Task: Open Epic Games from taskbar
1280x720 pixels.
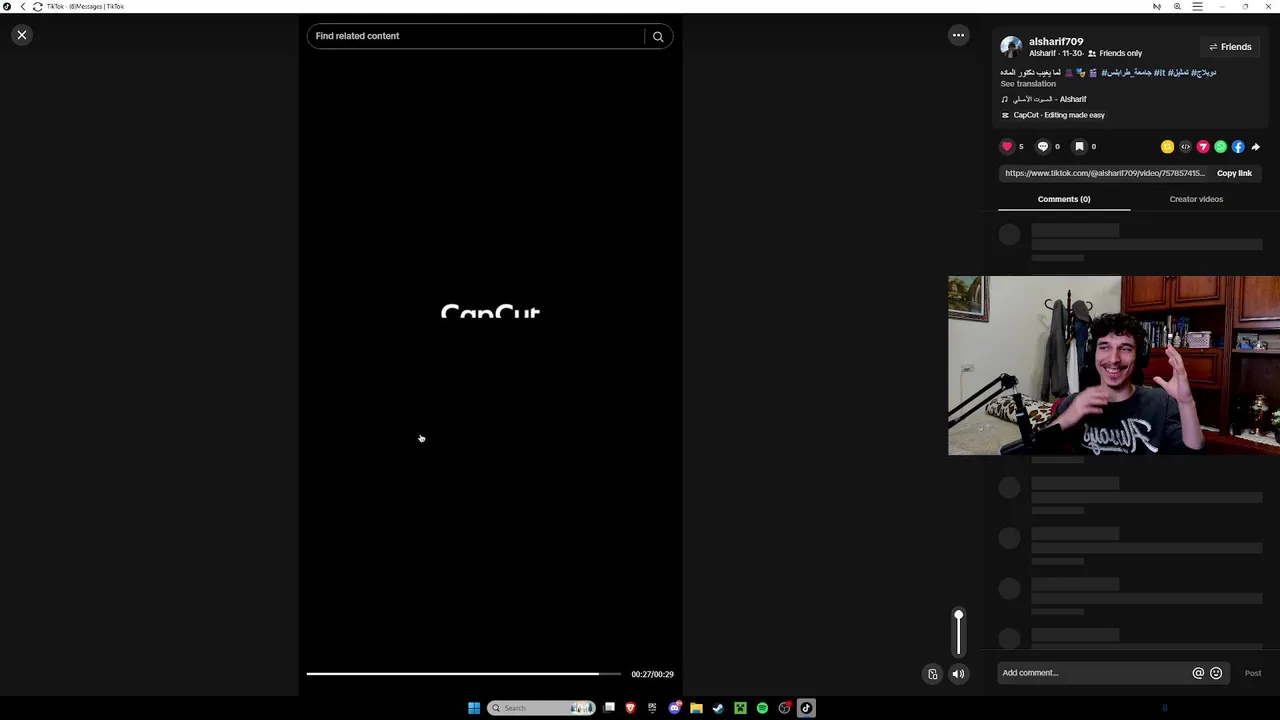Action: click(652, 708)
